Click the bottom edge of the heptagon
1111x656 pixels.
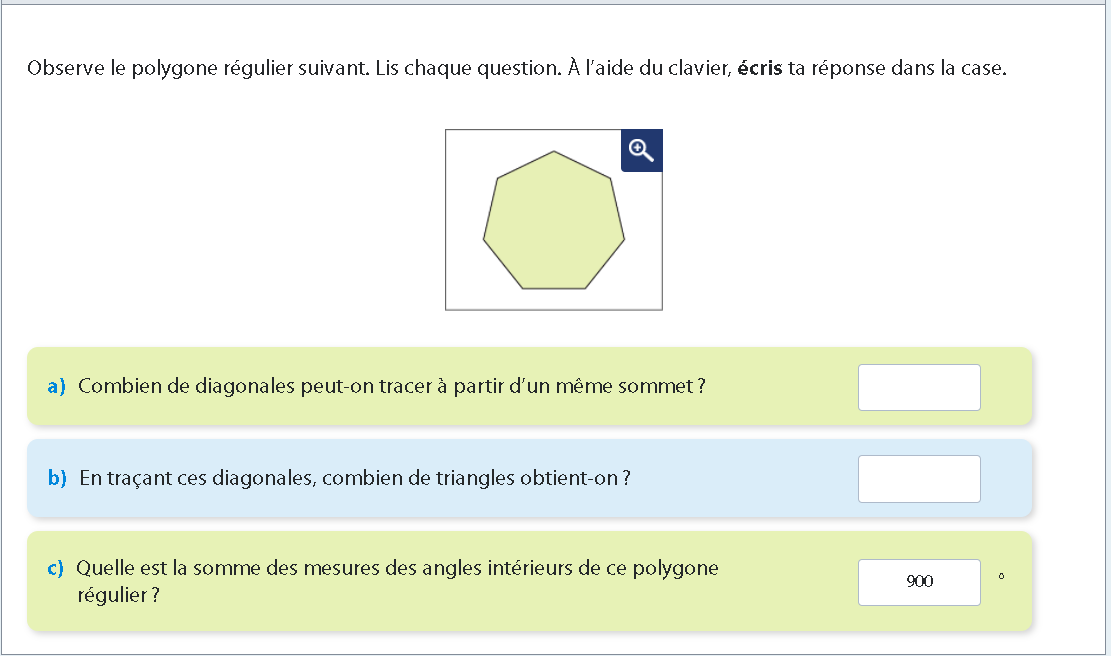555,289
